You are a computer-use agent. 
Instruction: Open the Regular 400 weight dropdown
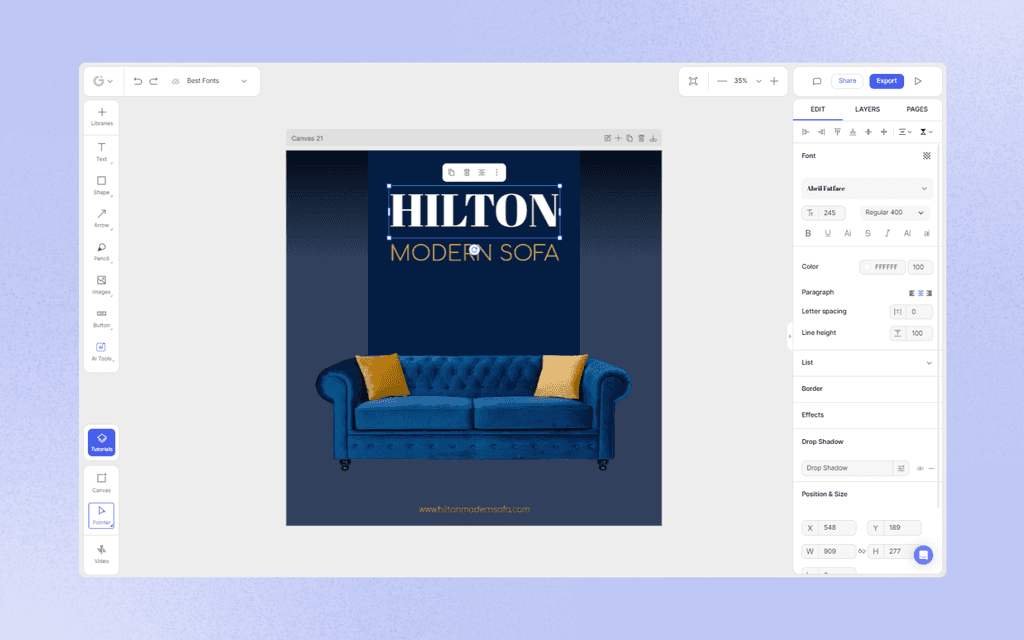click(x=893, y=212)
